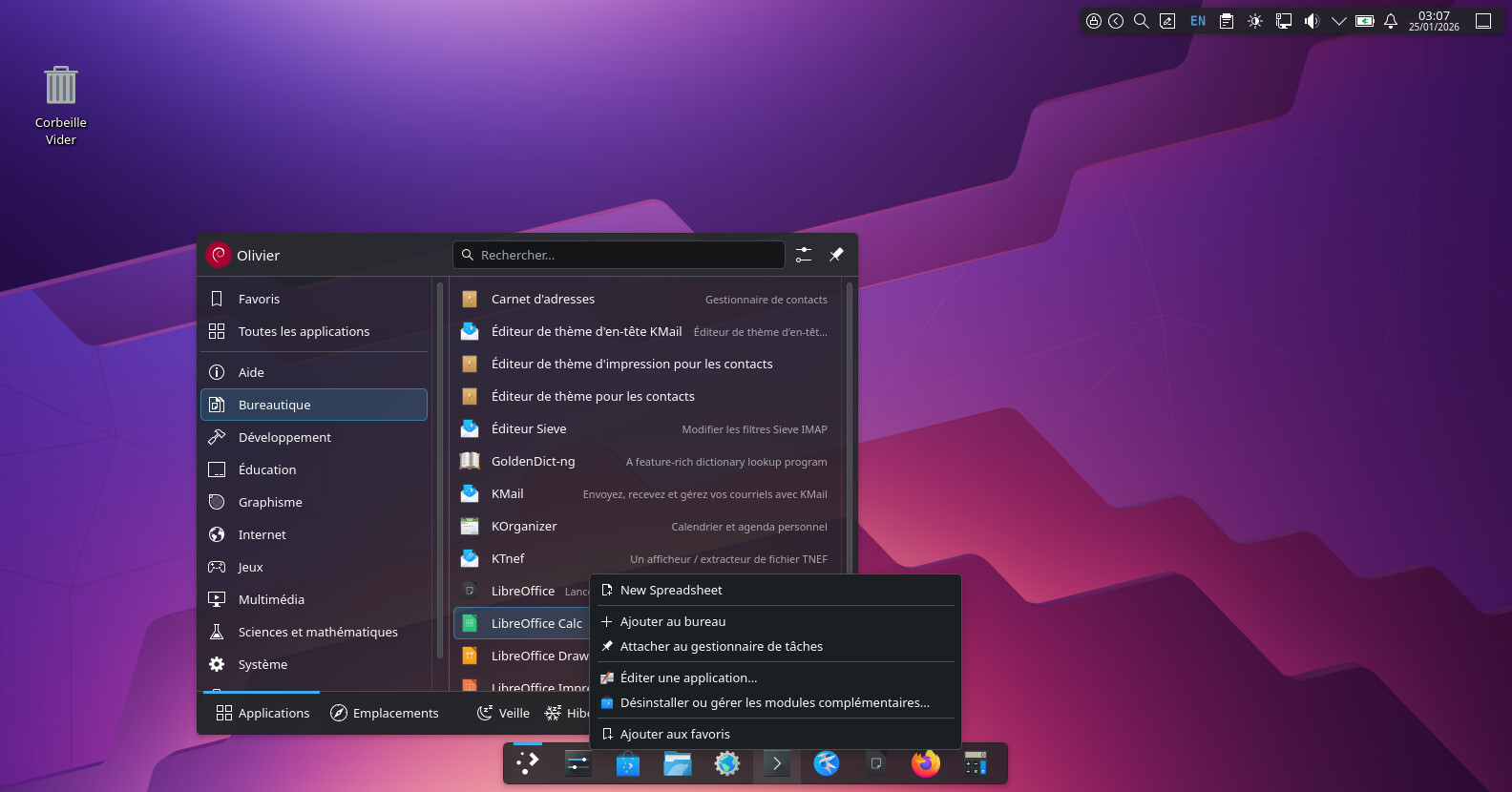Launch LibreOffice Draw from the list
This screenshot has height=792, width=1512.
click(x=522, y=656)
